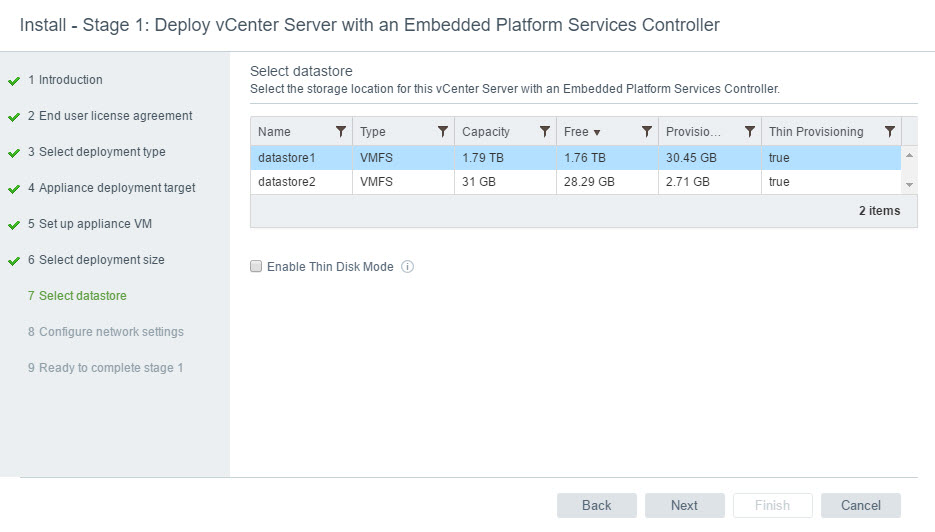
Task: Enable the Thin Disk Mode checkbox
Action: pyautogui.click(x=256, y=267)
